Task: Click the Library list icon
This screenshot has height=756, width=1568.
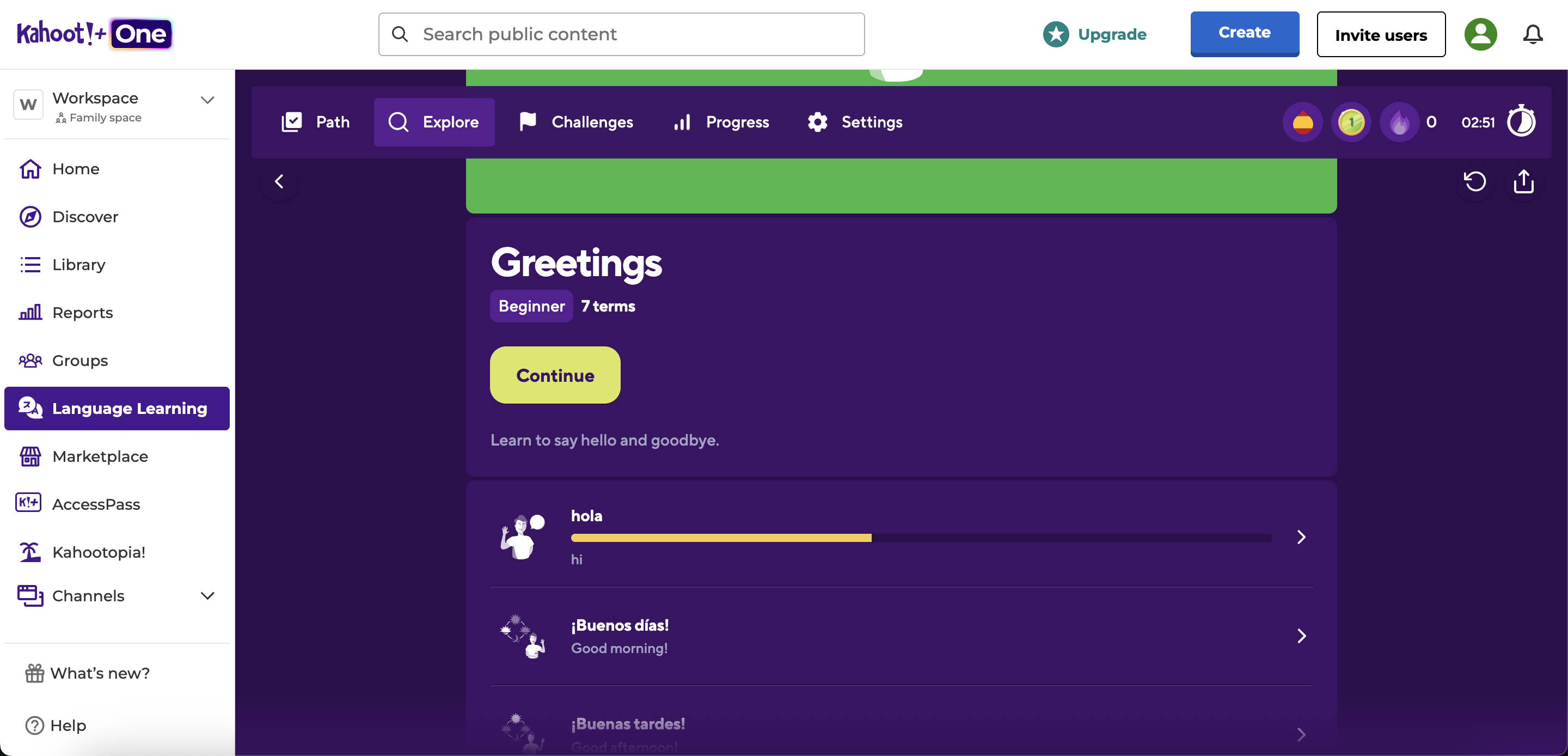Action: (x=30, y=264)
